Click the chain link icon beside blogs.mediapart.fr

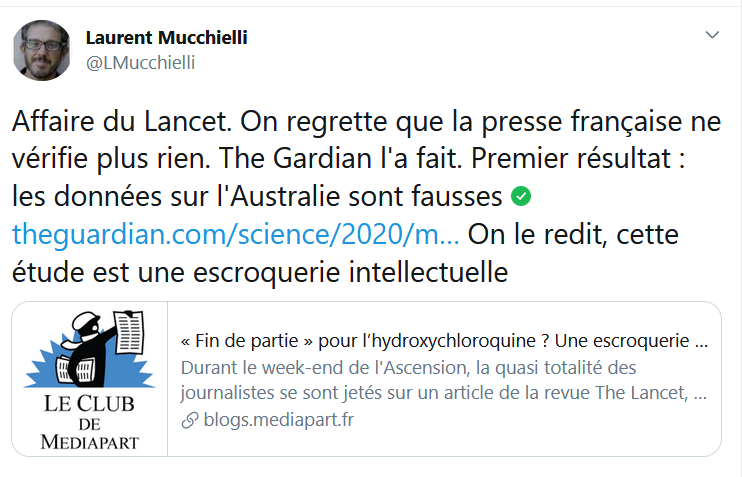click(x=190, y=420)
